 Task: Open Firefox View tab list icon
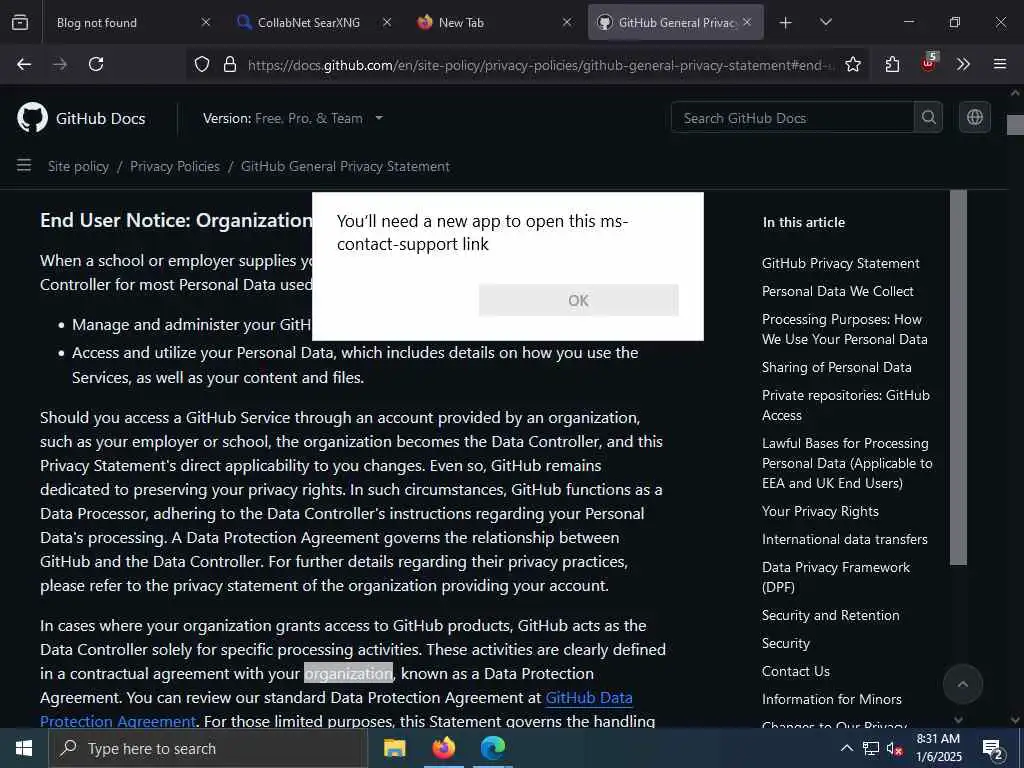20,22
